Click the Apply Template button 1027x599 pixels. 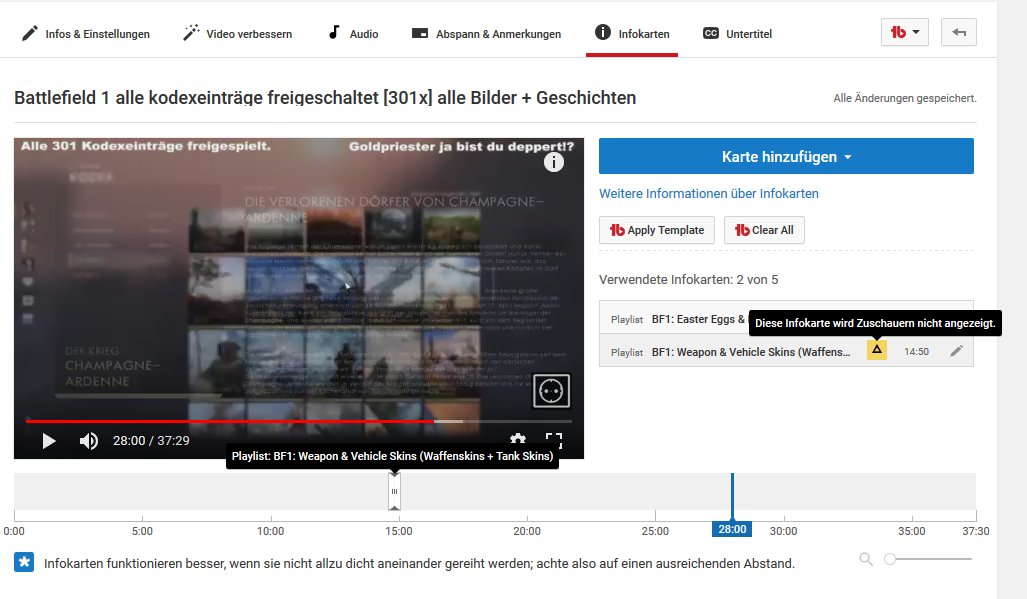[656, 230]
